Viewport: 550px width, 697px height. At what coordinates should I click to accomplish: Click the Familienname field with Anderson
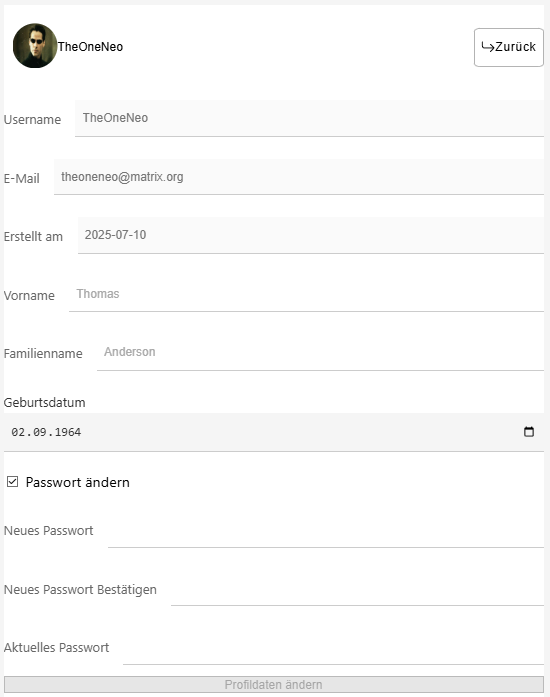click(320, 352)
